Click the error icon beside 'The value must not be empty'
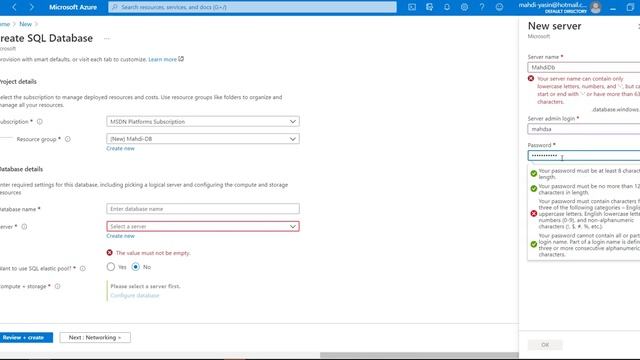 coord(109,253)
